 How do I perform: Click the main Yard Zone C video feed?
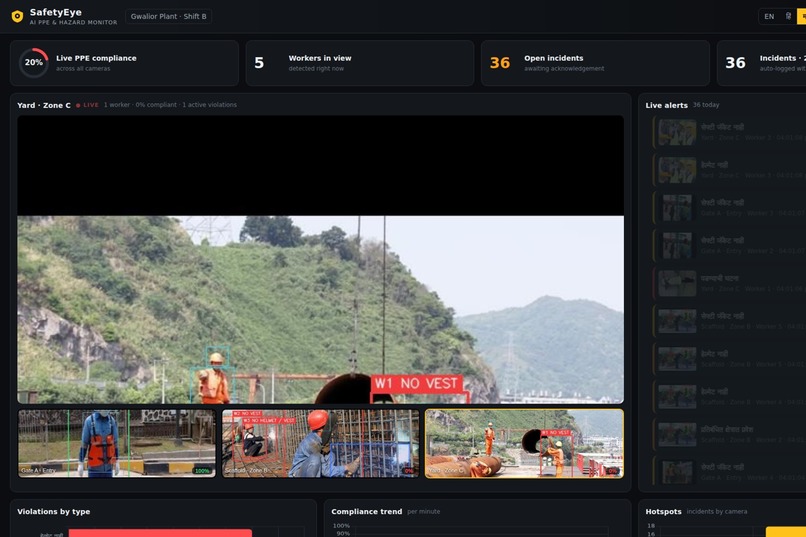[x=321, y=260]
